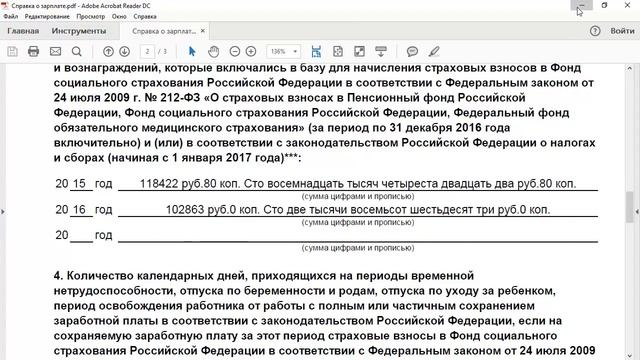Open the Просмотр menu
The height and width of the screenshot is (360, 640).
pyautogui.click(x=91, y=16)
